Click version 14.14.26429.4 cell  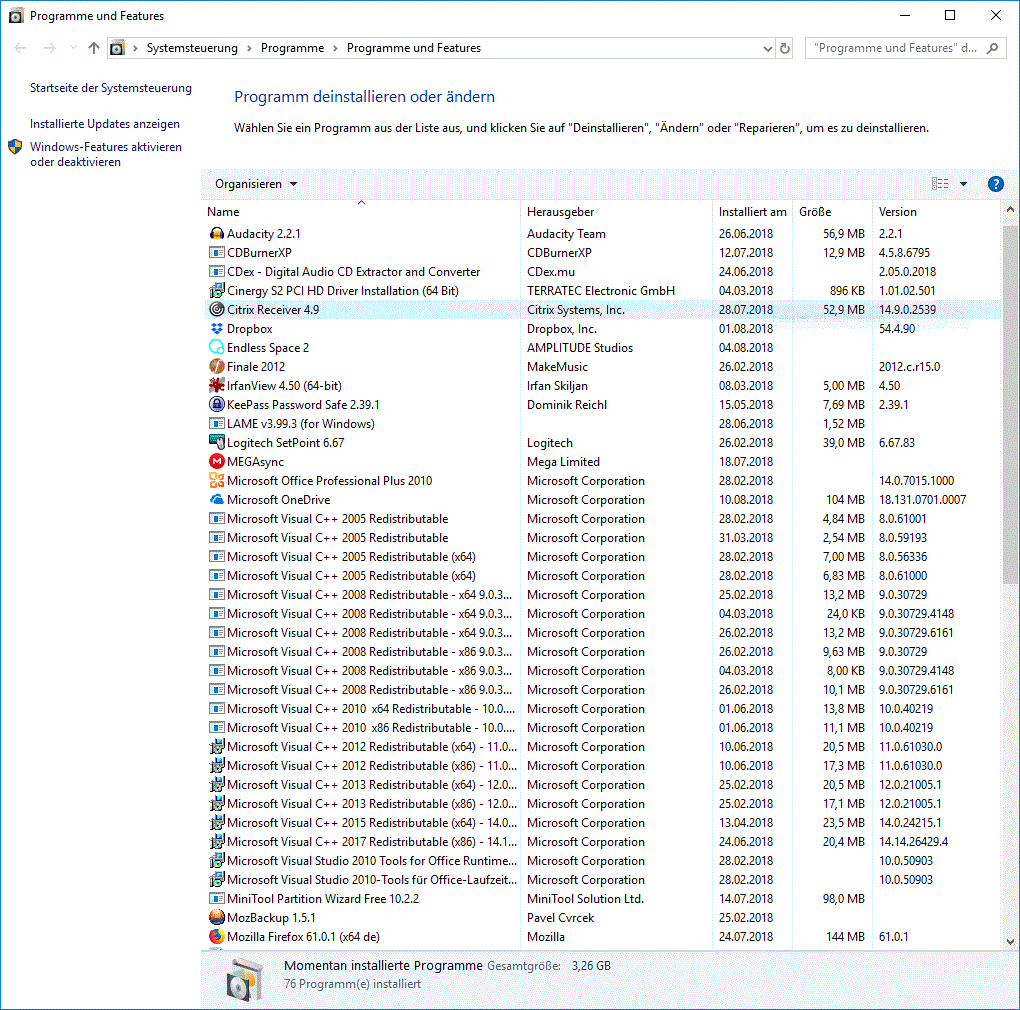click(x=913, y=842)
